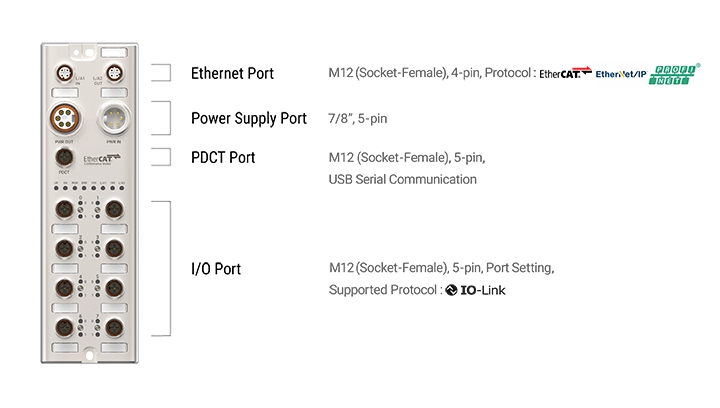This screenshot has height=408, width=720.
Task: Select the top-left I/O port connector
Action: pyautogui.click(x=65, y=208)
